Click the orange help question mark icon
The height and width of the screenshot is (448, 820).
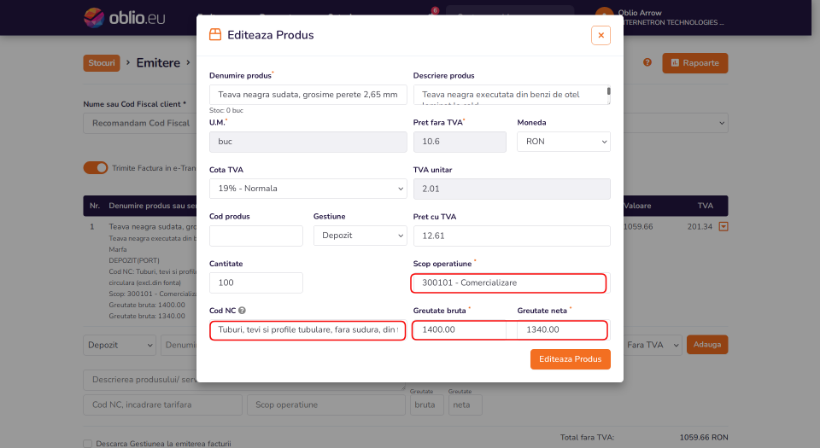click(647, 62)
